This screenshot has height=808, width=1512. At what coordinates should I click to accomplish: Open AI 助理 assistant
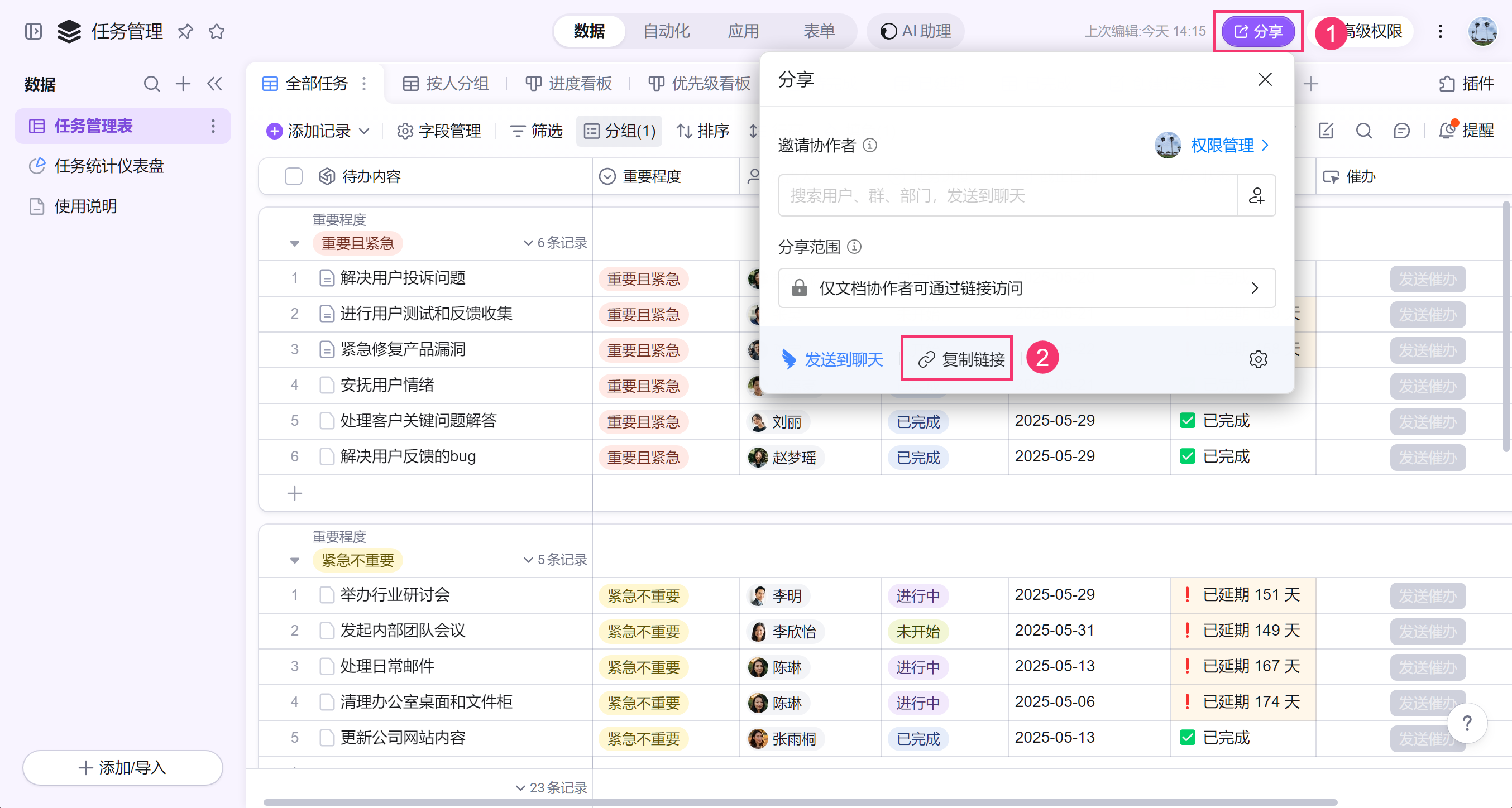click(x=916, y=31)
